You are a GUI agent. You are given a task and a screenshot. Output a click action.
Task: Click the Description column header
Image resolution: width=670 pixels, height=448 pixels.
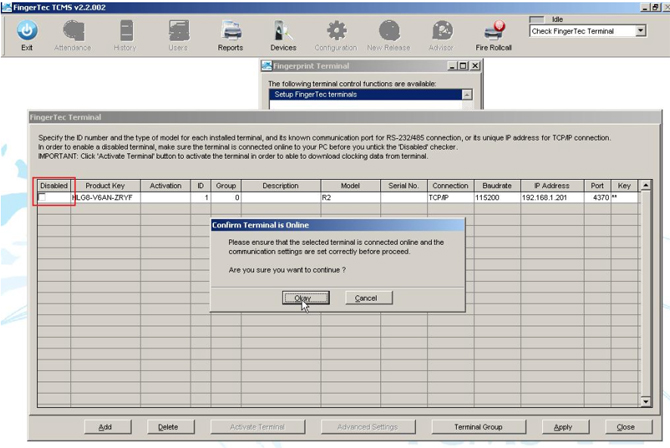pos(281,186)
